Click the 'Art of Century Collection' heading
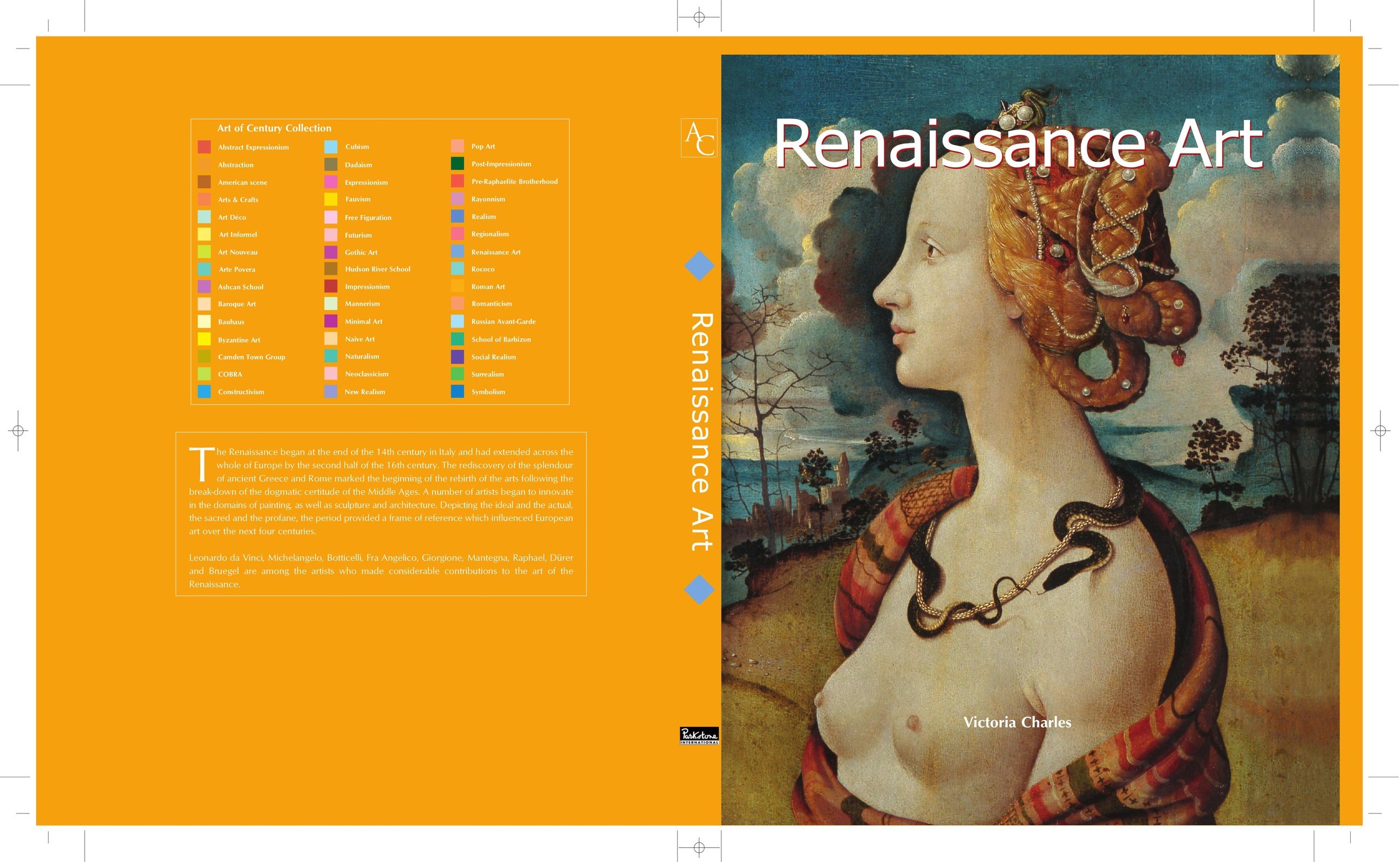1400x862 pixels. click(x=274, y=128)
